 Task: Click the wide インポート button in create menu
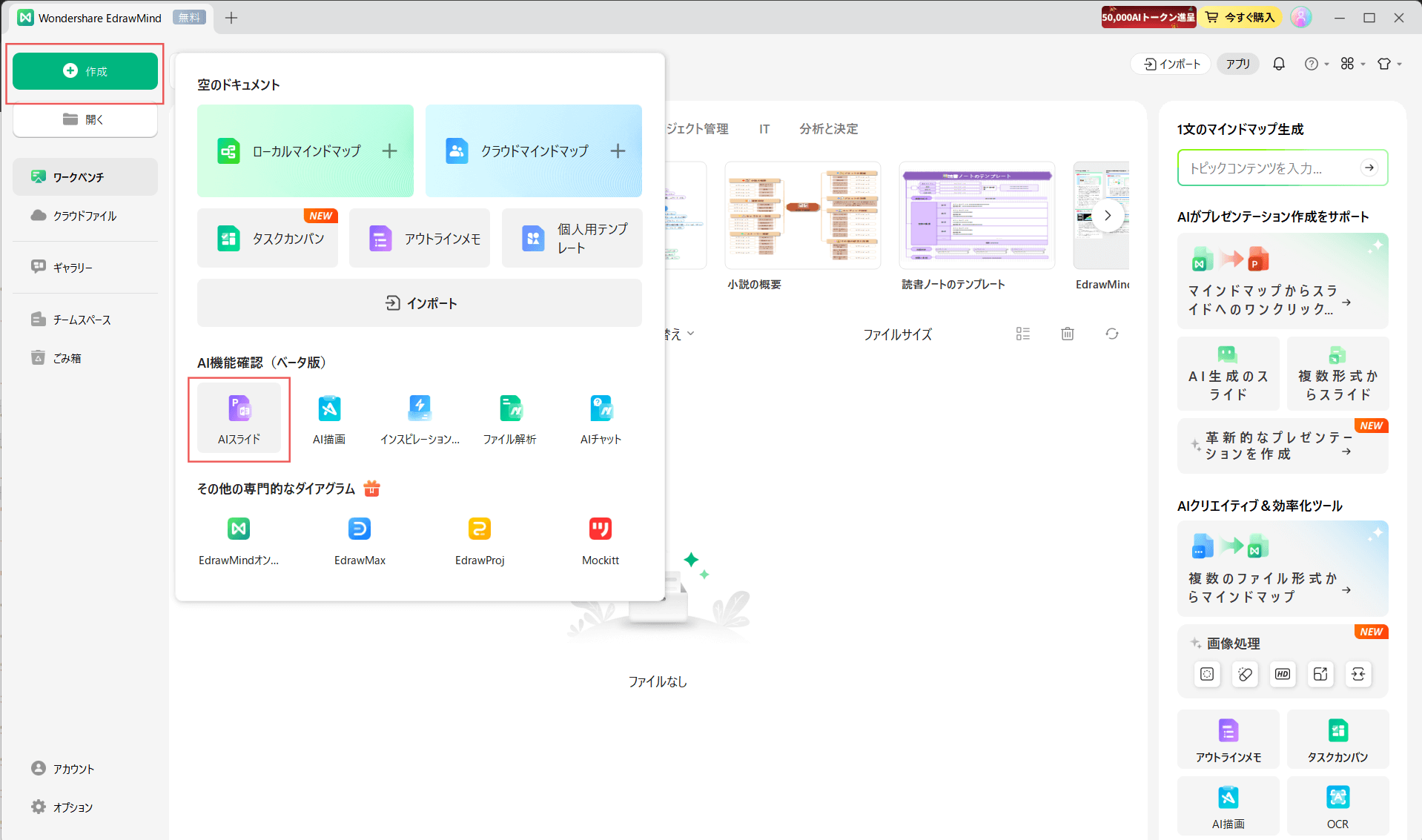tap(420, 303)
